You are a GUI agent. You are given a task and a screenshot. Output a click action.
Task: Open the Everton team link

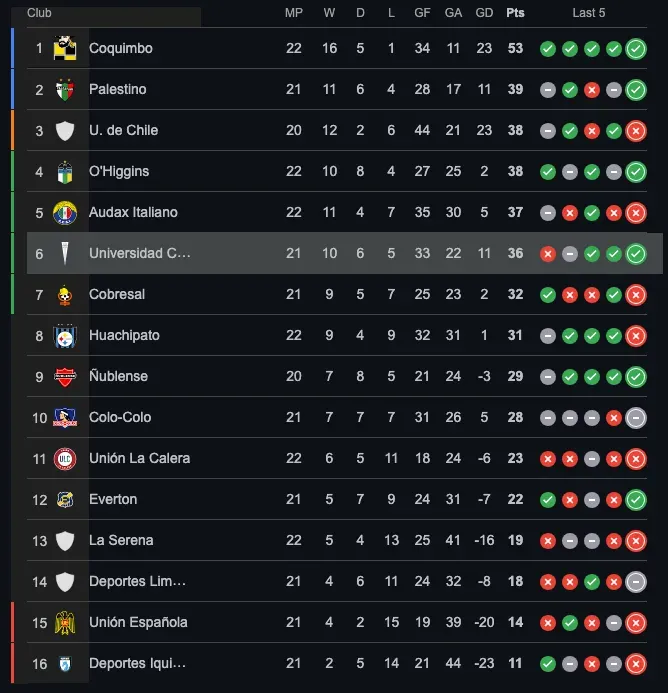pos(113,499)
